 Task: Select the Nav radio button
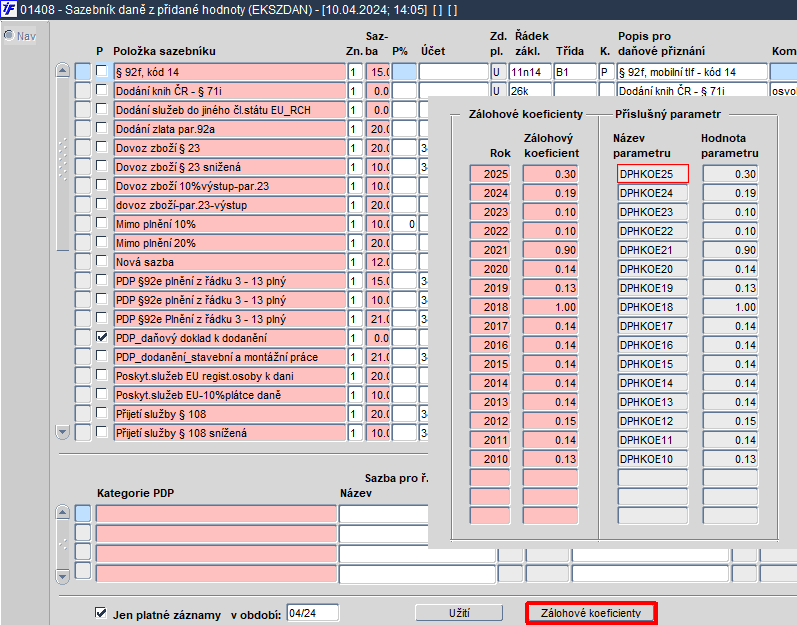point(10,36)
